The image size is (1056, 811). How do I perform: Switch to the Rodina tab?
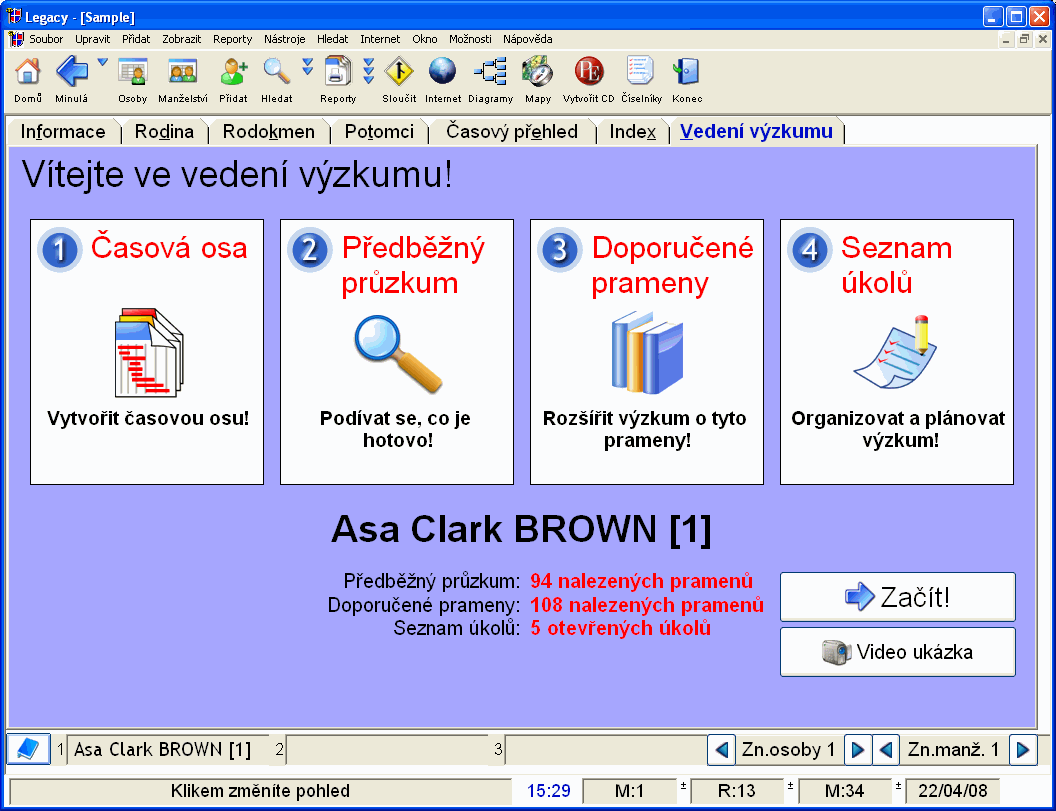pyautogui.click(x=164, y=131)
